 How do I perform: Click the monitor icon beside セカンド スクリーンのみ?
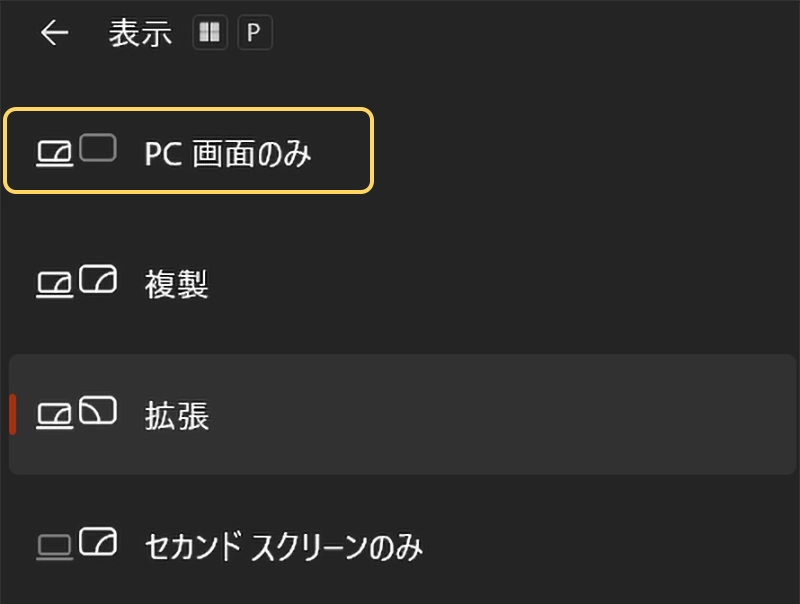[x=98, y=541]
